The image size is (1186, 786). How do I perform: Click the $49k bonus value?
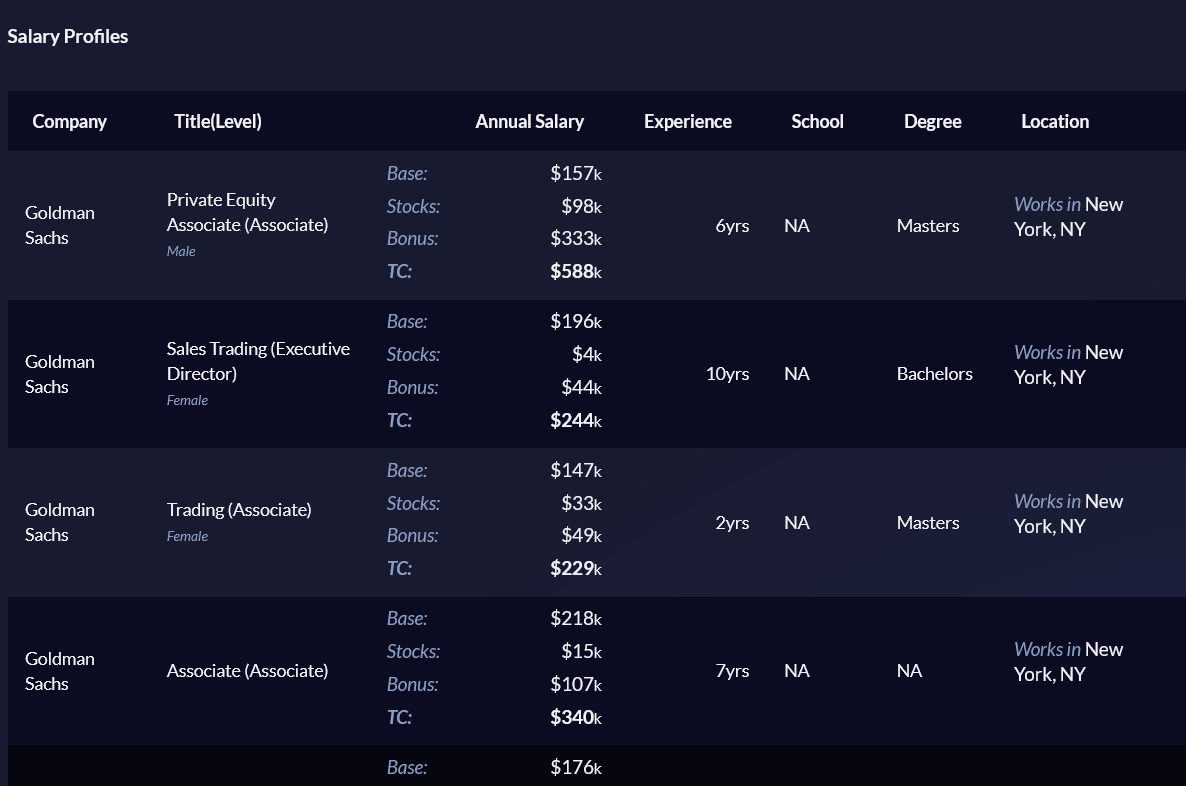581,536
